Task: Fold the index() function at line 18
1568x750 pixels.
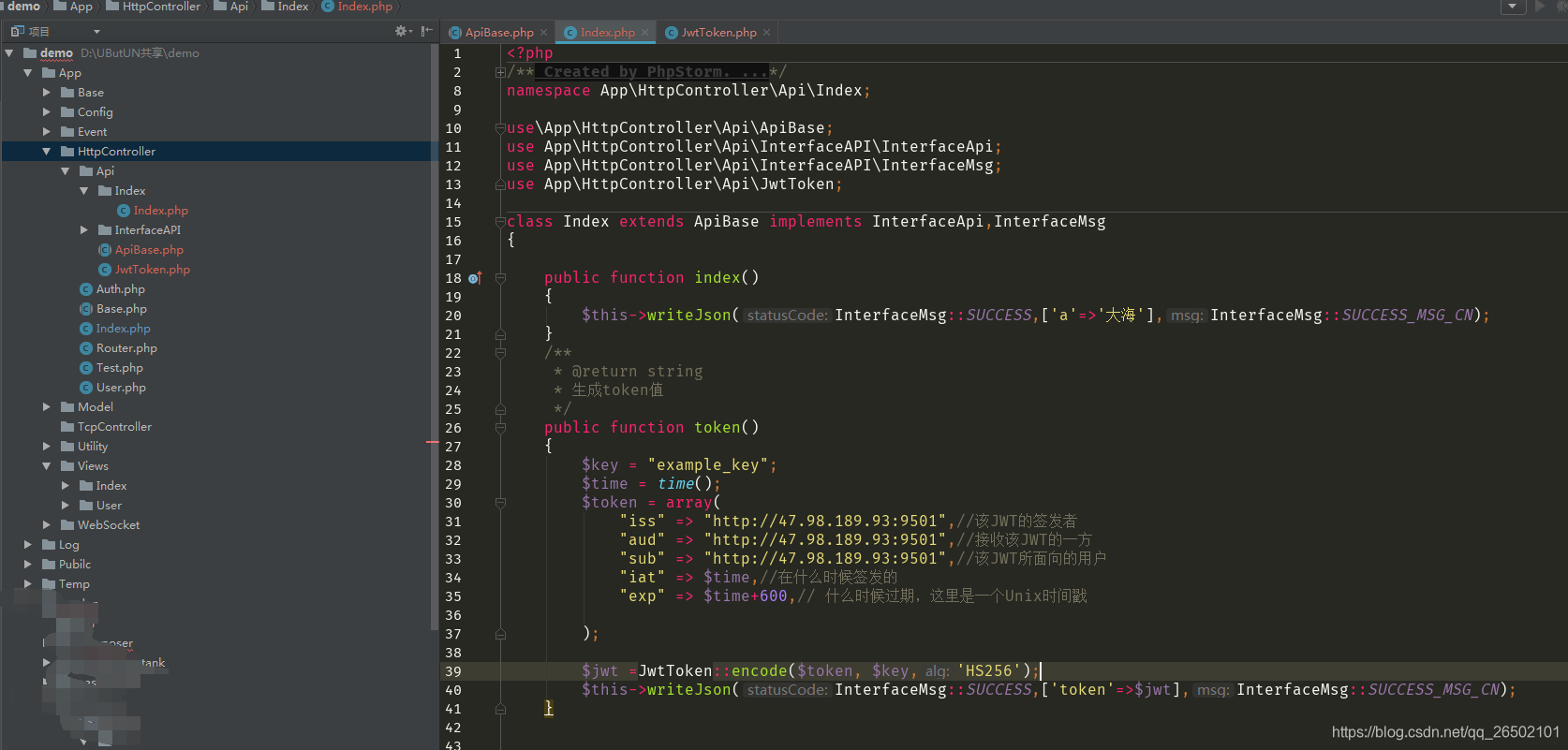Action: (500, 278)
